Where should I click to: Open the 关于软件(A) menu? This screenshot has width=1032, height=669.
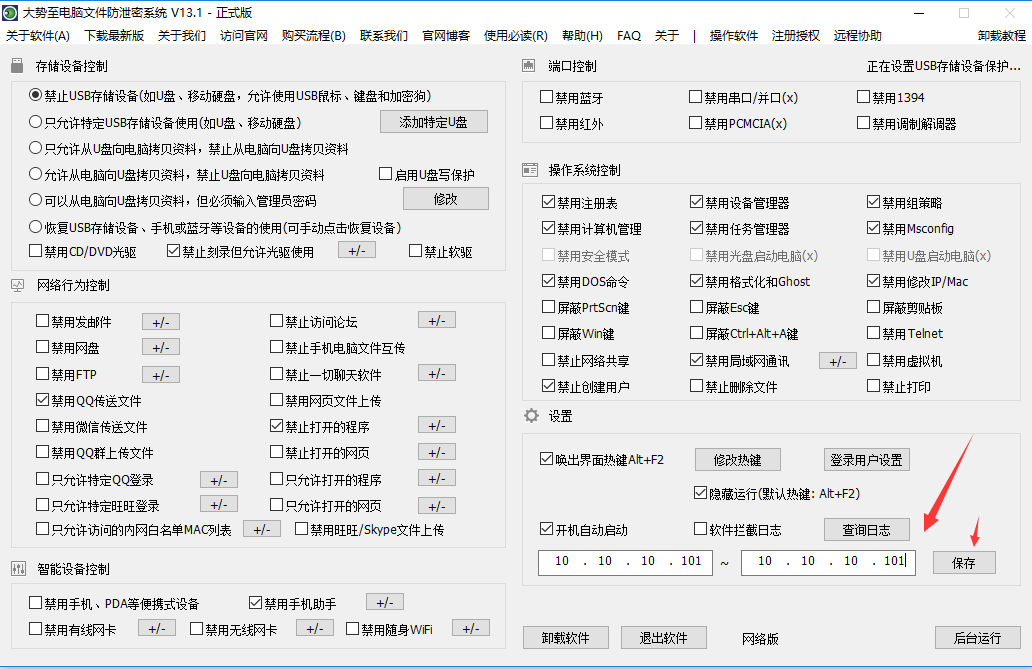(38, 36)
